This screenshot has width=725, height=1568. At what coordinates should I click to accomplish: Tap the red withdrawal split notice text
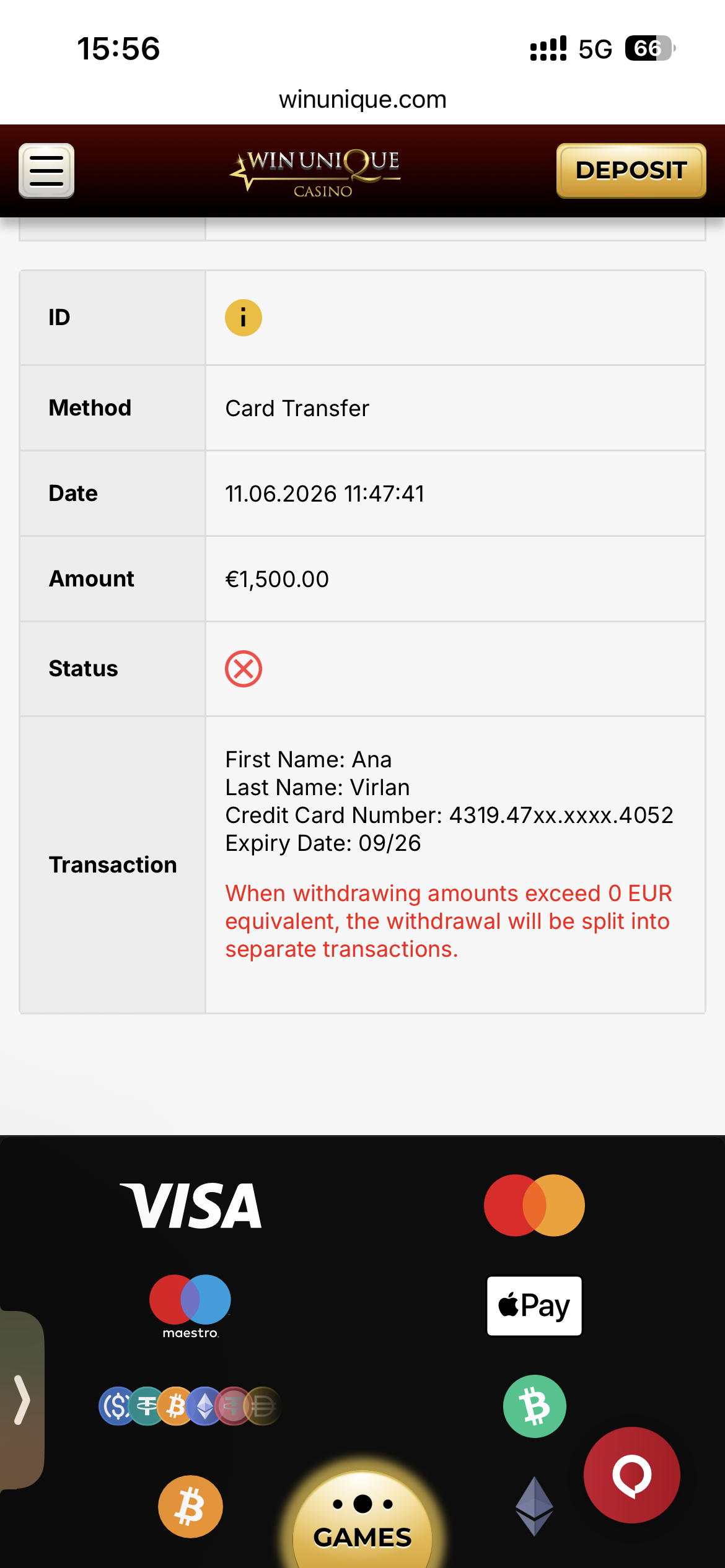tap(448, 921)
